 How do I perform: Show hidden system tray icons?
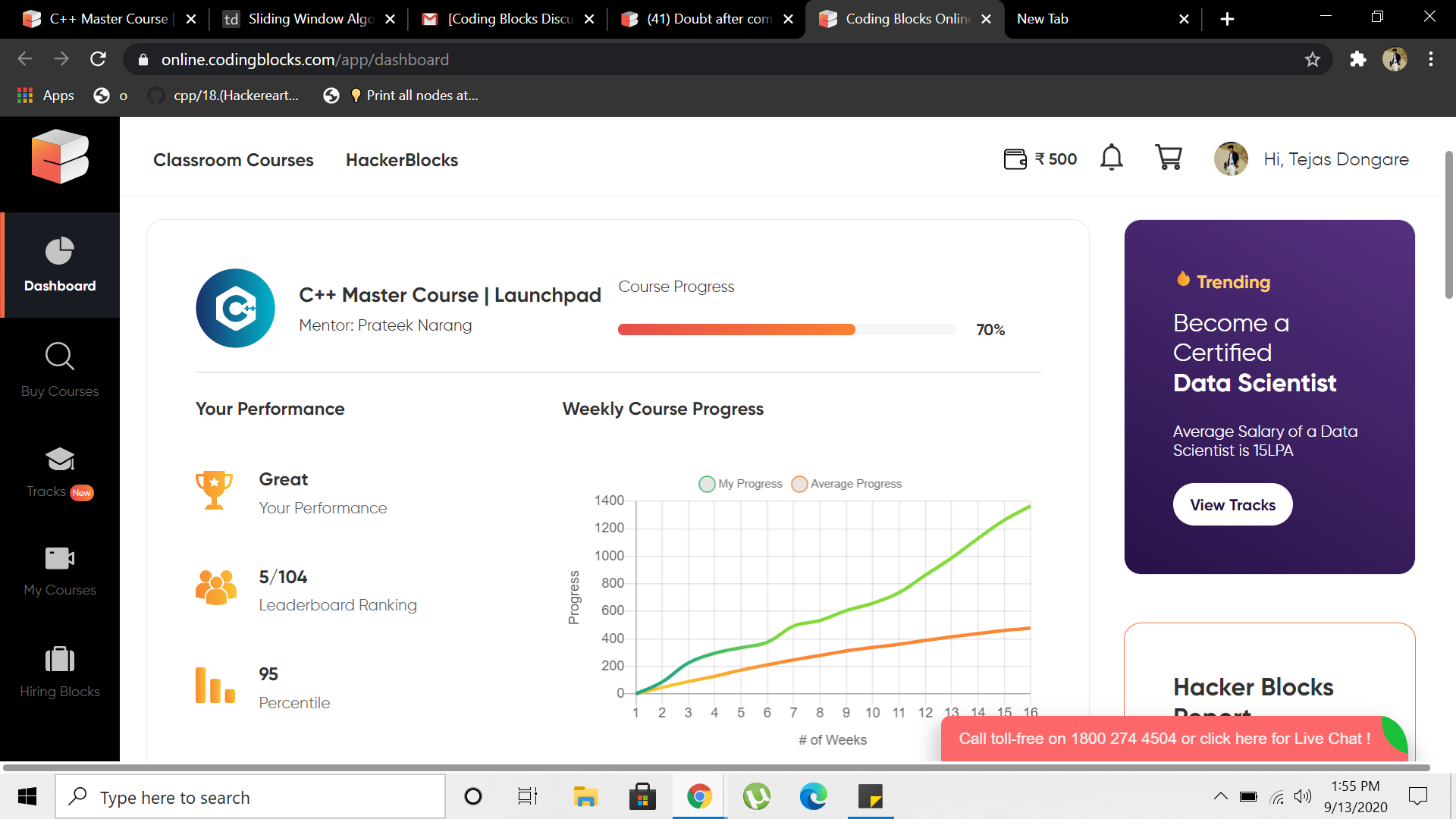coord(1220,796)
